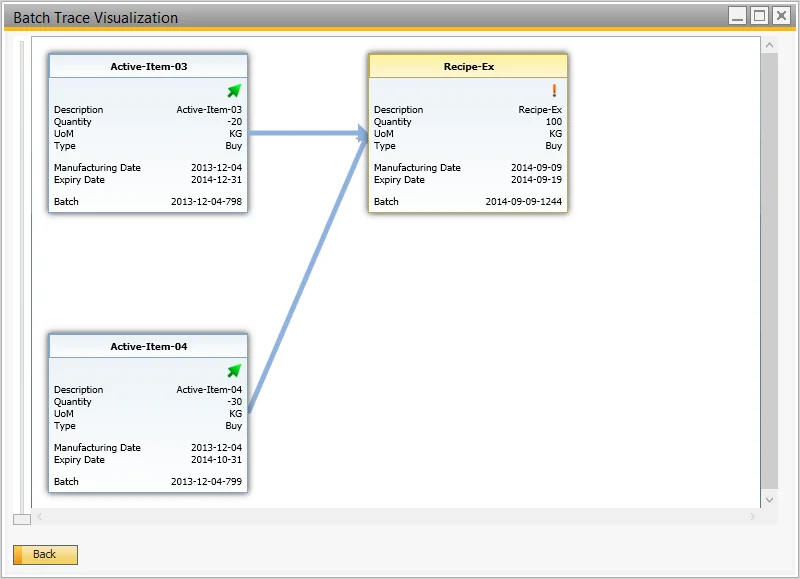800x579 pixels.
Task: Click the vertical scrollbar up arrow
Action: 769,45
